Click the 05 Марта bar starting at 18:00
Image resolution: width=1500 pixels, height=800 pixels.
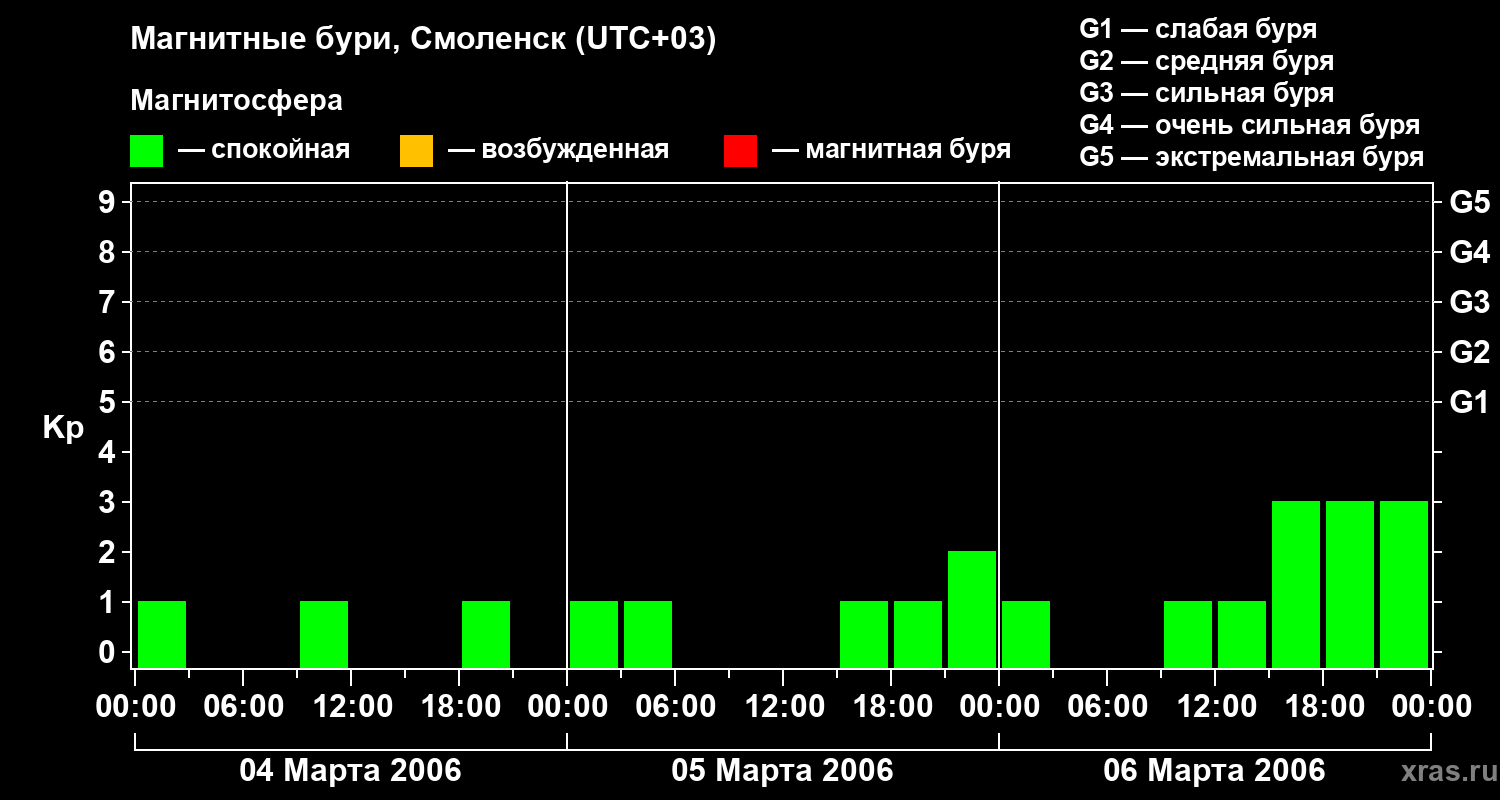918,634
